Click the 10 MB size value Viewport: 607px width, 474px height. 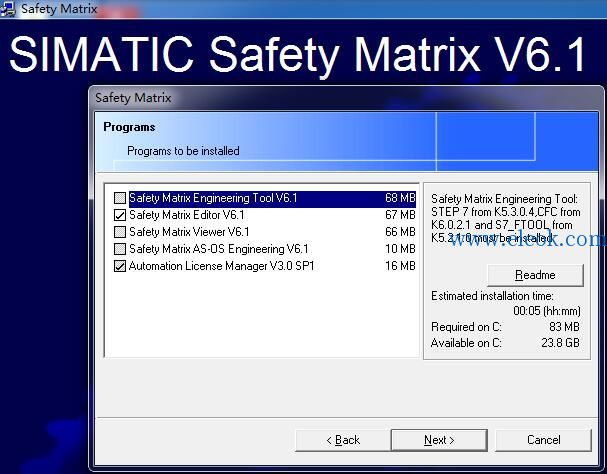click(x=400, y=249)
